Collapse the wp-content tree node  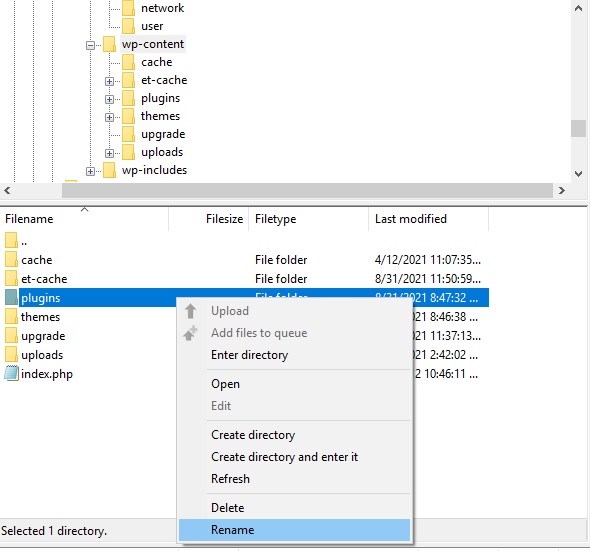[x=90, y=46]
